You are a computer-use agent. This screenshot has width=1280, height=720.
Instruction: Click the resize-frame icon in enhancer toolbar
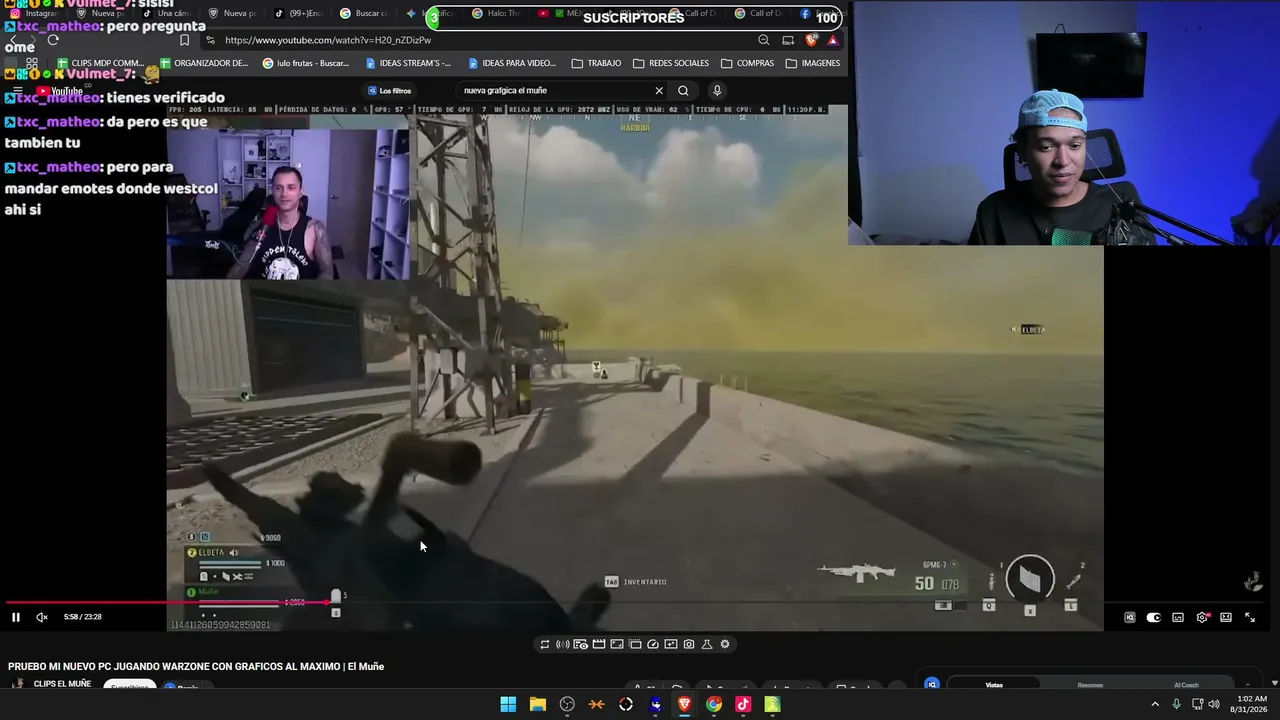[617, 644]
